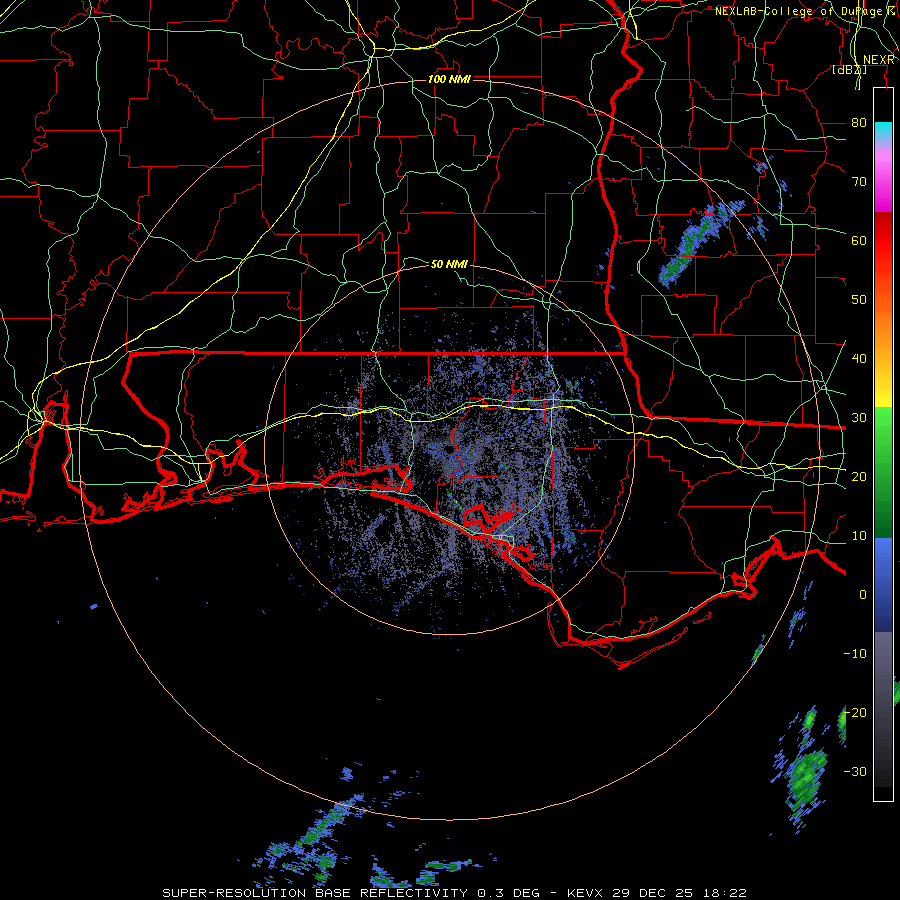Viewport: 900px width, 900px height.
Task: Select the "20" value on the dBZ scale
Action: point(859,476)
